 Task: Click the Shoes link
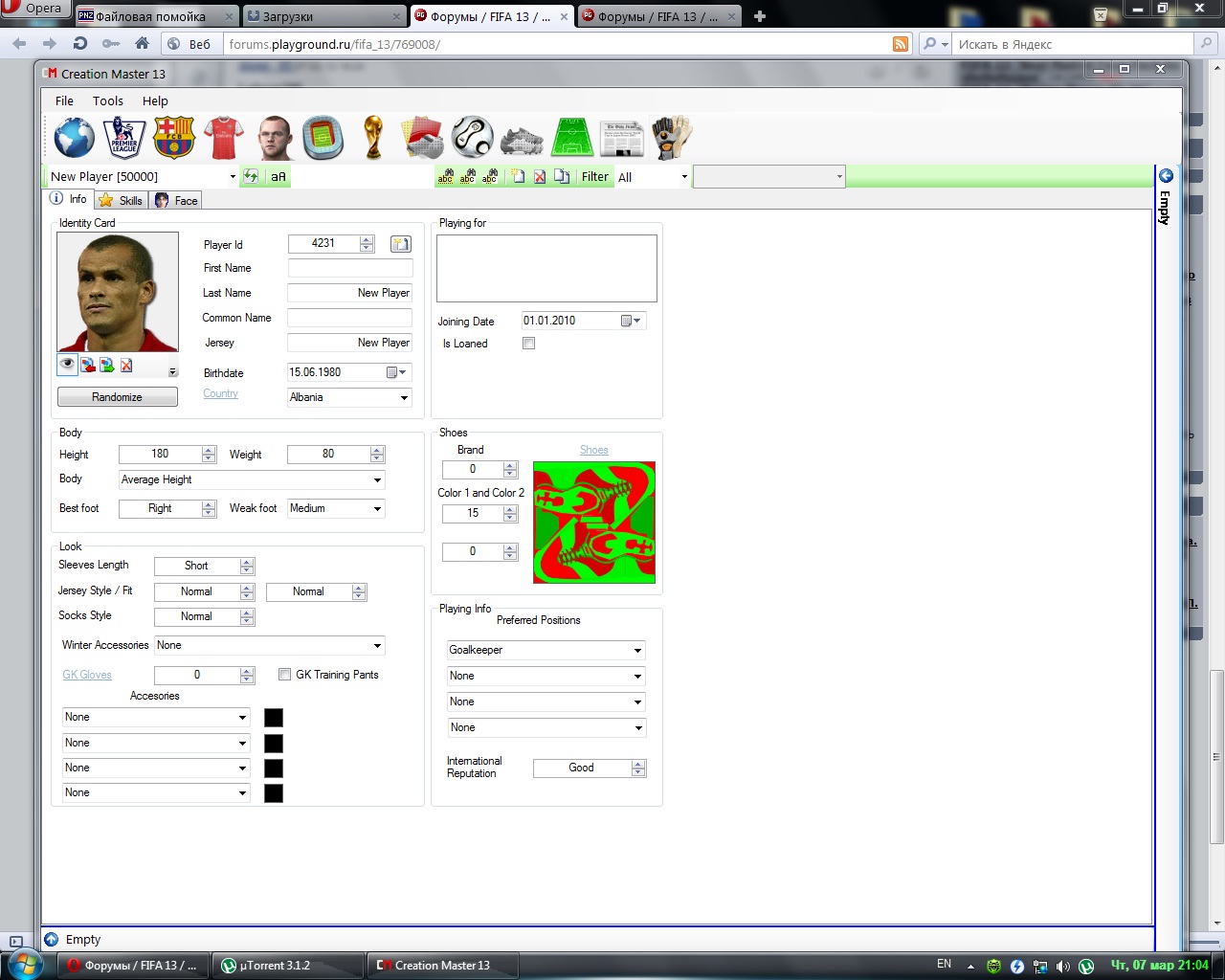pyautogui.click(x=593, y=450)
